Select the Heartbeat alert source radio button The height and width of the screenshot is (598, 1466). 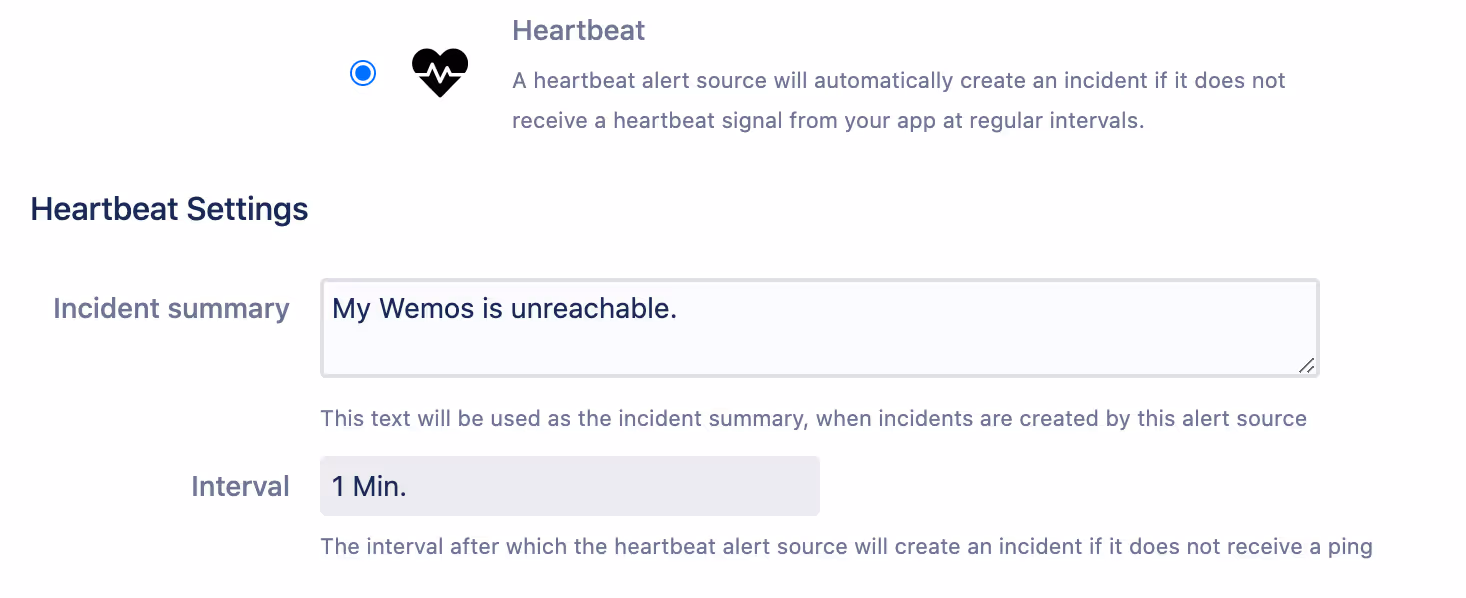click(x=363, y=72)
